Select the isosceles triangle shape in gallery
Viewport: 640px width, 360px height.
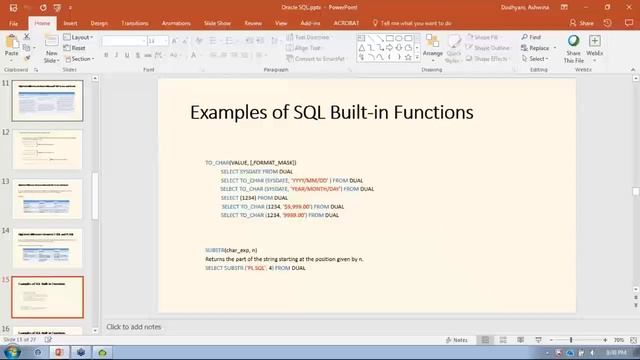(x=362, y=48)
